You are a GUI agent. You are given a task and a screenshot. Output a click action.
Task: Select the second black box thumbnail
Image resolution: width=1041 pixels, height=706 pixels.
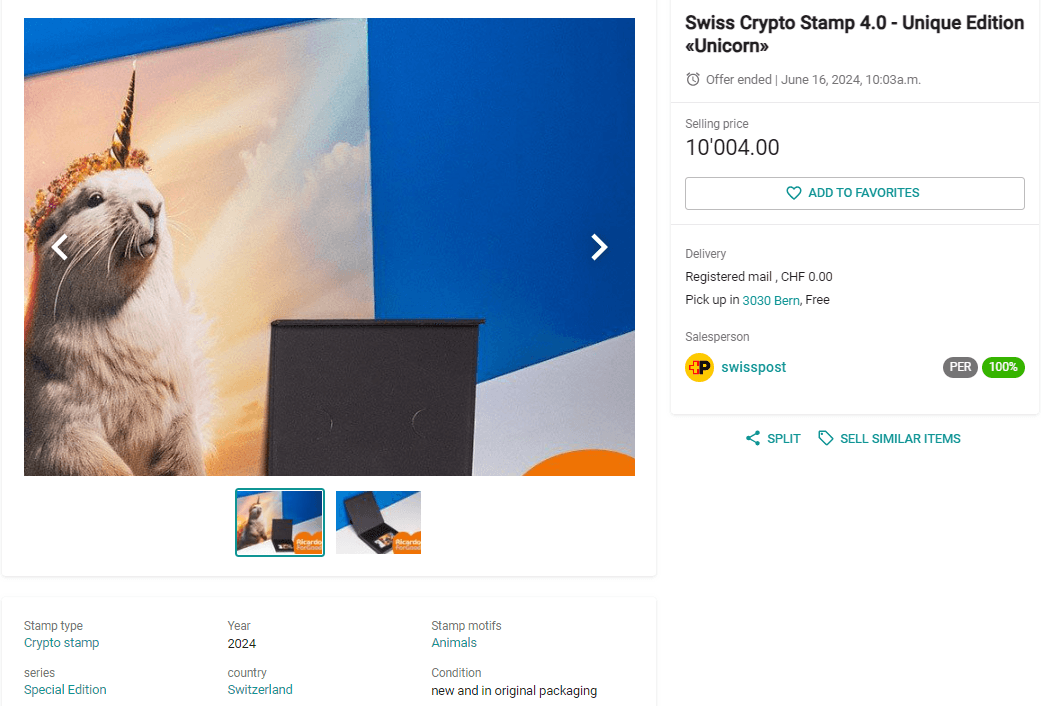pos(378,522)
